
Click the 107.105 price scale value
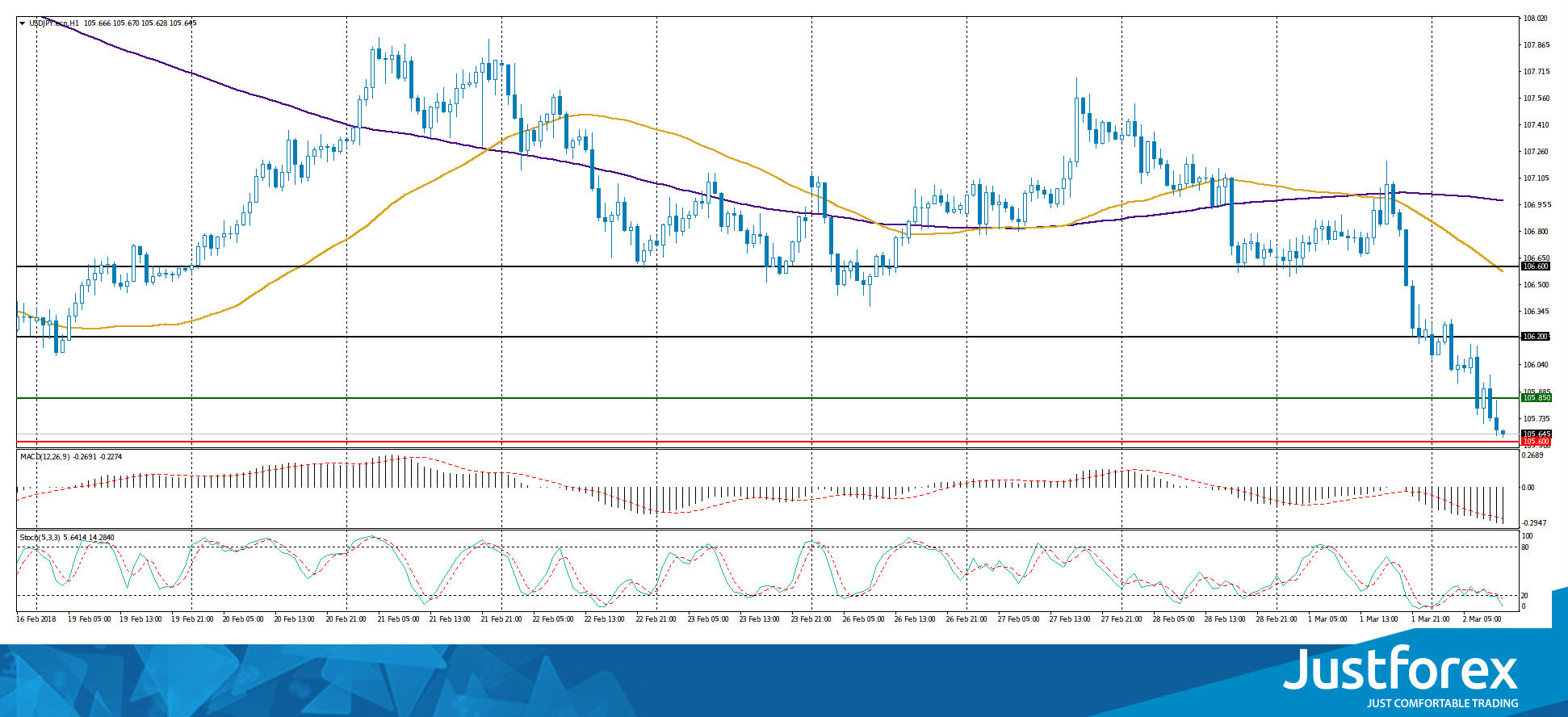[x=1536, y=178]
